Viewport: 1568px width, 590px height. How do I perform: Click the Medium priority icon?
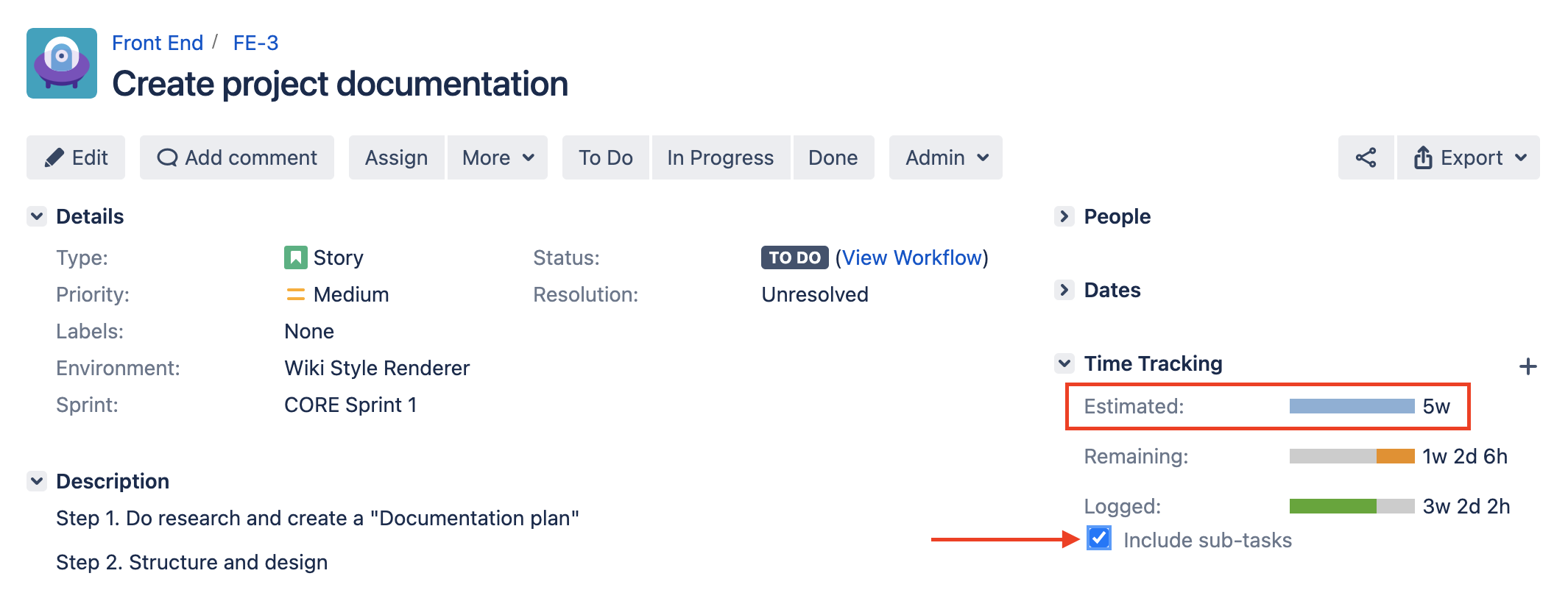[x=295, y=294]
